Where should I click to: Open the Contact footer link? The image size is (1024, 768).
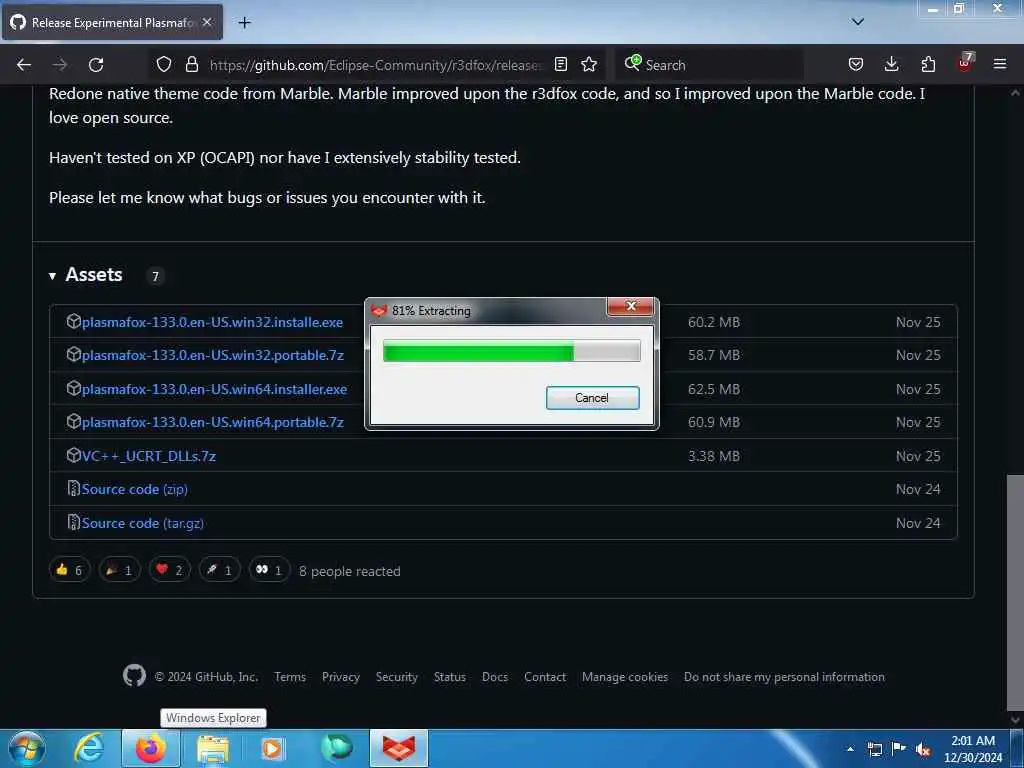point(545,677)
